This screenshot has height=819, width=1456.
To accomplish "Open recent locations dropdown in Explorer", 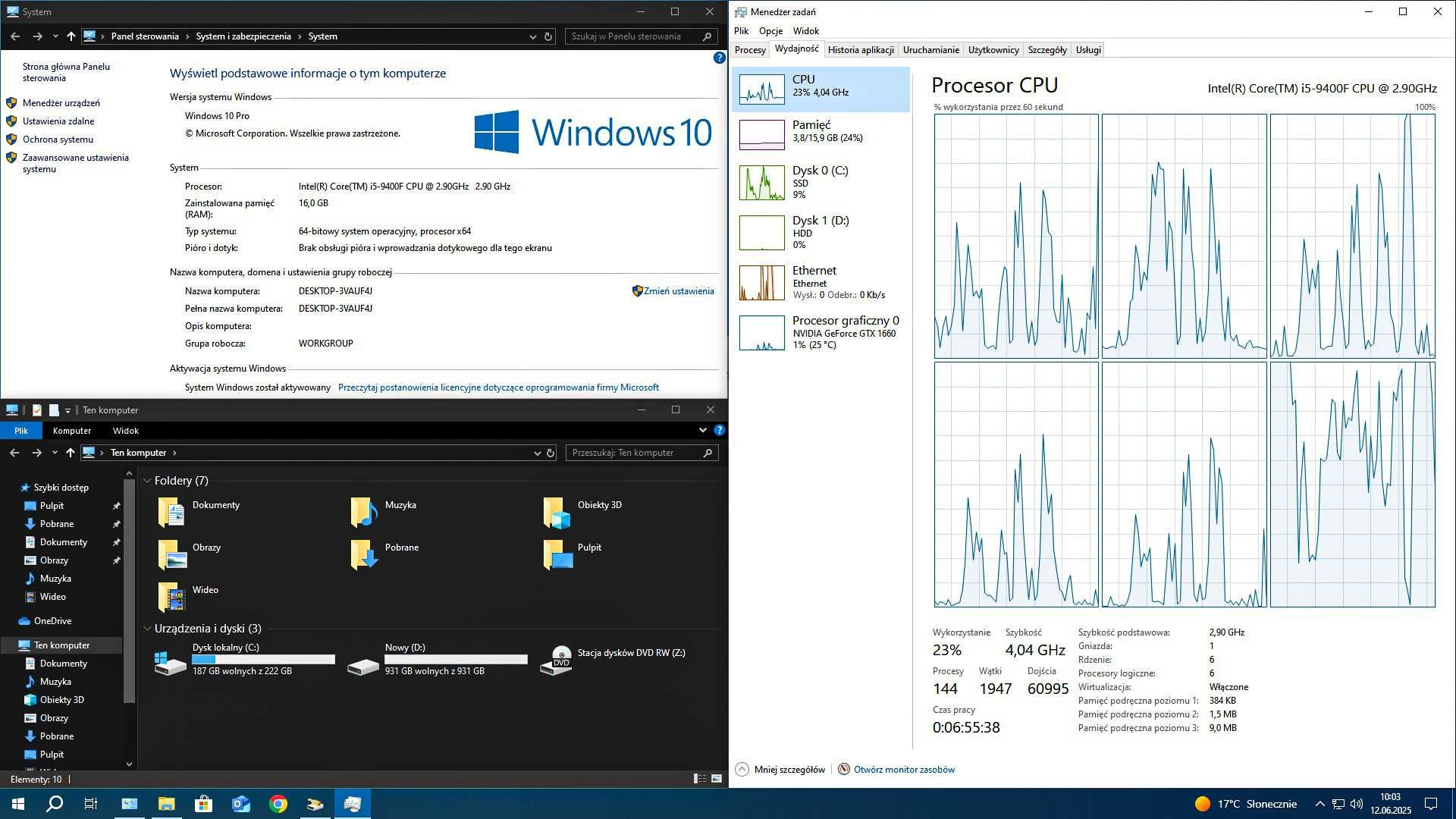I will 55,453.
